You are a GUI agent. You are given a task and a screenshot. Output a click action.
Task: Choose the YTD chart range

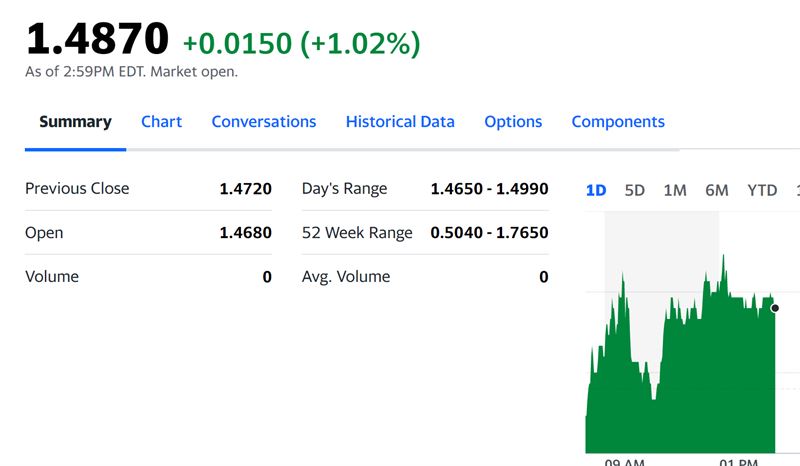point(762,190)
